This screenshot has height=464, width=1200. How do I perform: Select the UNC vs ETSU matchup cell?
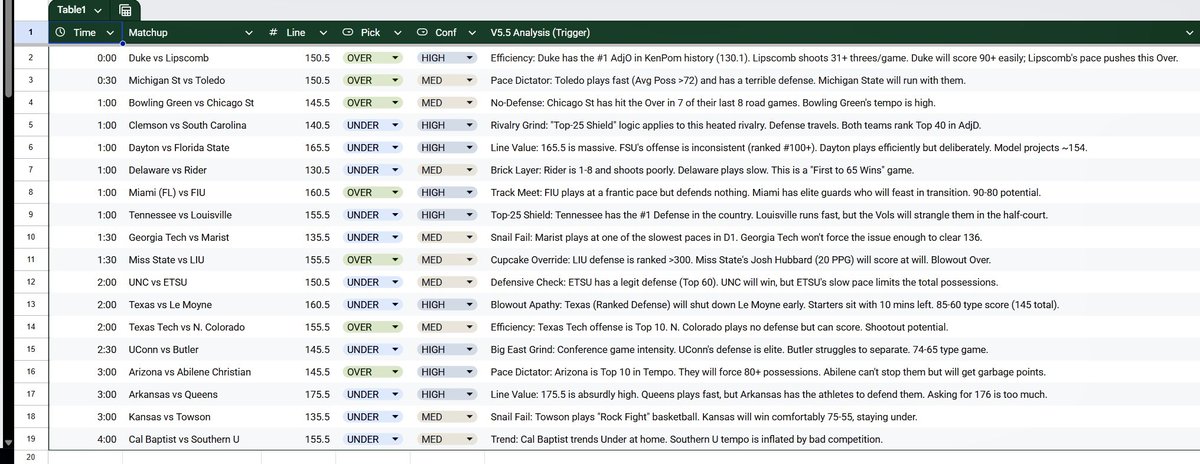(192, 282)
